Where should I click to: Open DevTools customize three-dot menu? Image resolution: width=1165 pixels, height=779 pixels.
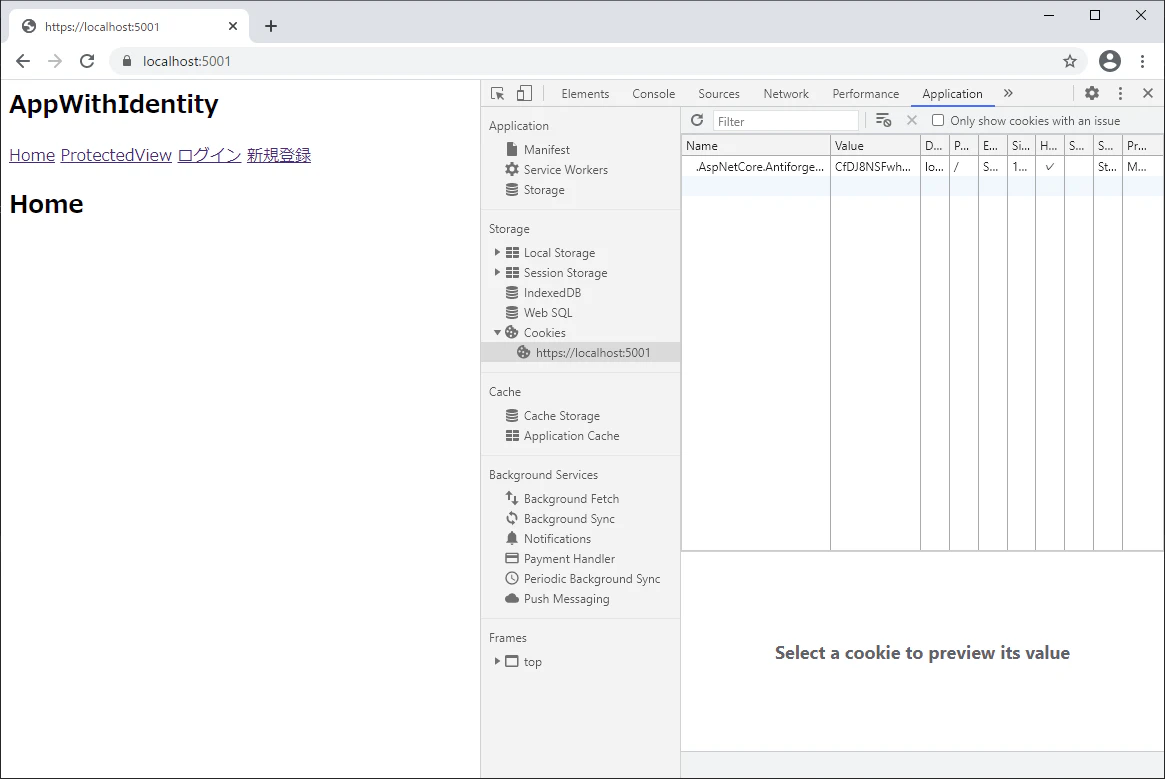[1120, 93]
